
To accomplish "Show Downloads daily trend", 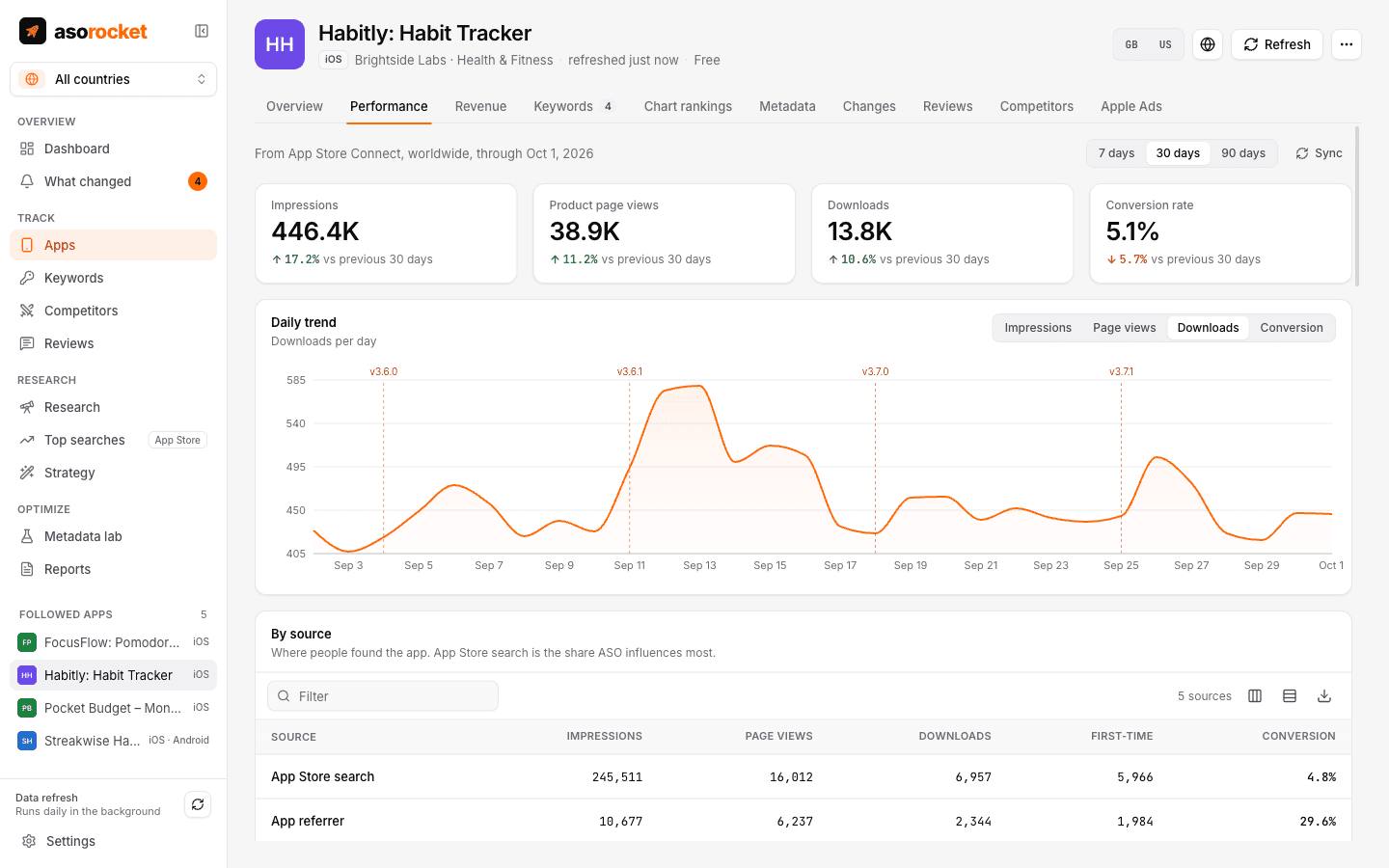I will click(x=1208, y=328).
